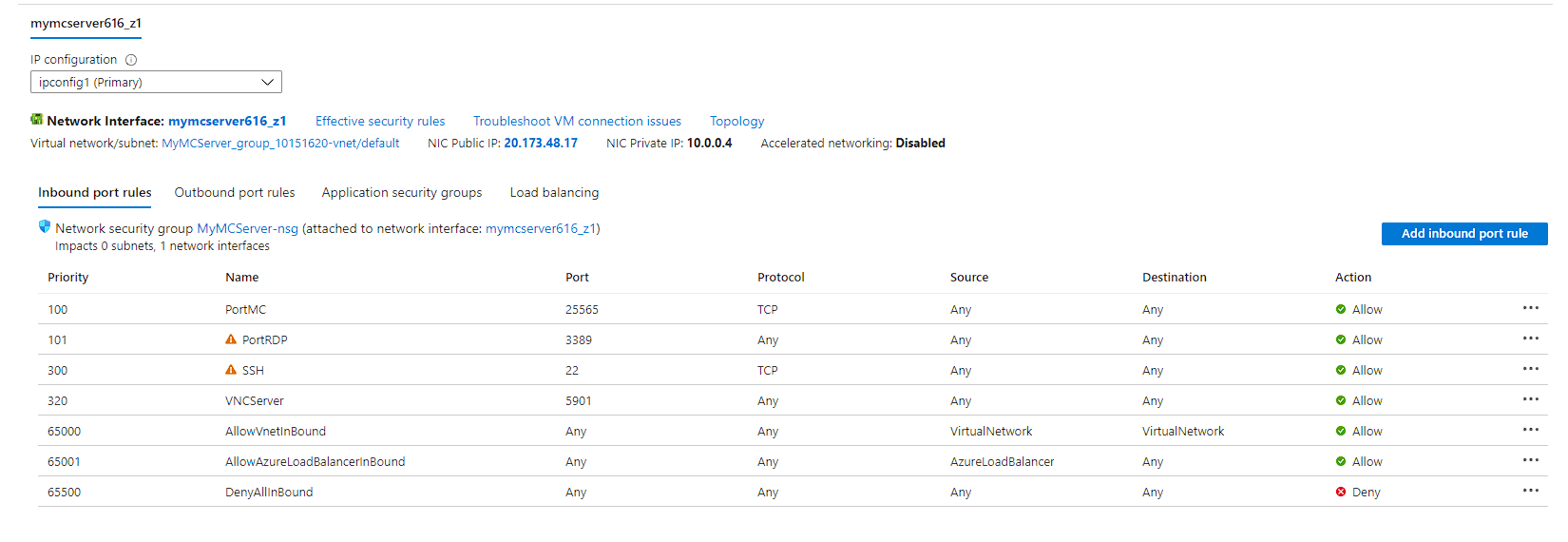The width and height of the screenshot is (1568, 542).
Task: Click priority value 65500
Action: [x=64, y=492]
